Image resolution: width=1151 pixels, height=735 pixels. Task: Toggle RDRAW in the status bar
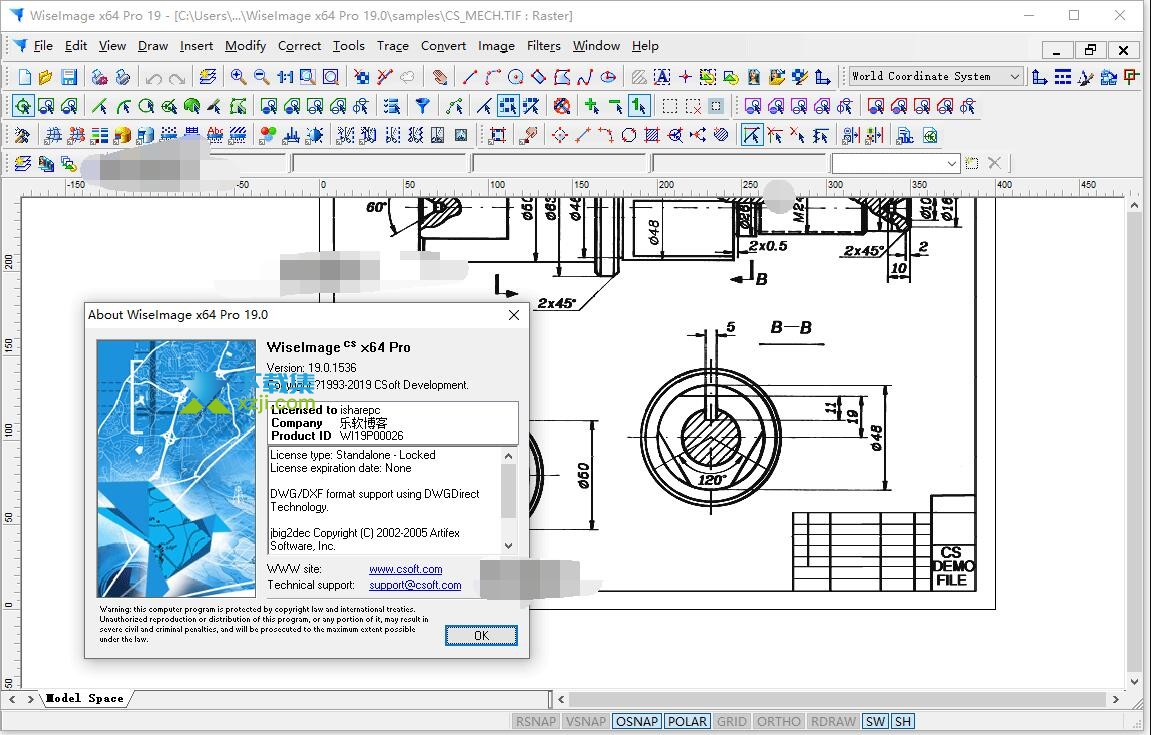click(x=833, y=721)
